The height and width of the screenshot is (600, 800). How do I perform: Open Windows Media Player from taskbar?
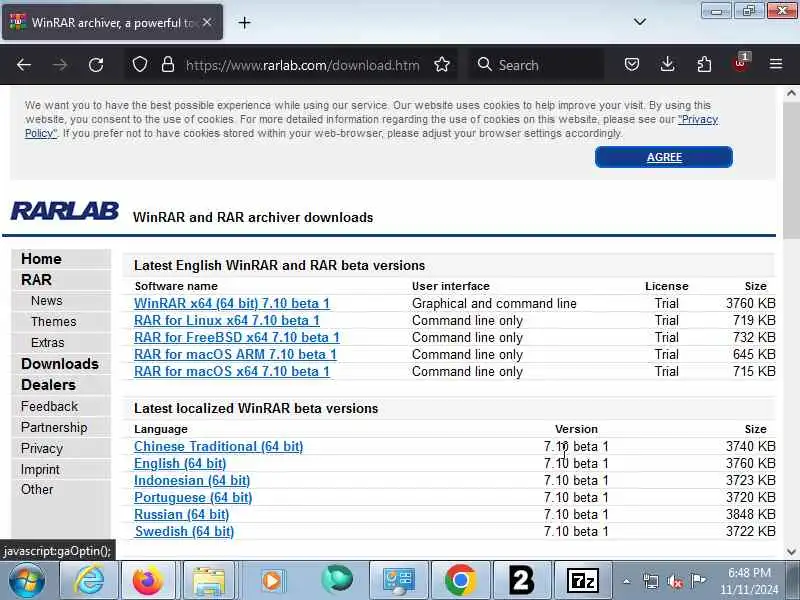[271, 581]
